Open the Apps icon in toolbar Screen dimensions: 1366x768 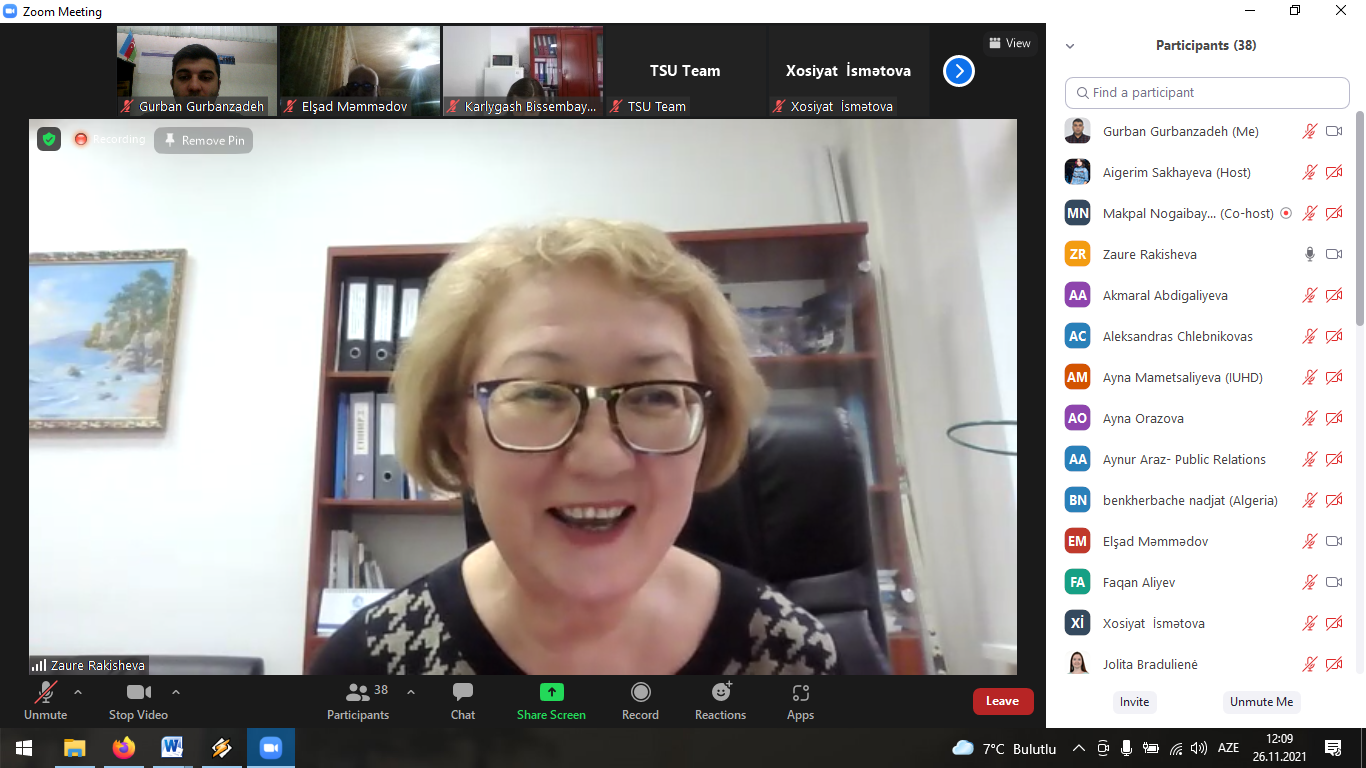pos(800,692)
